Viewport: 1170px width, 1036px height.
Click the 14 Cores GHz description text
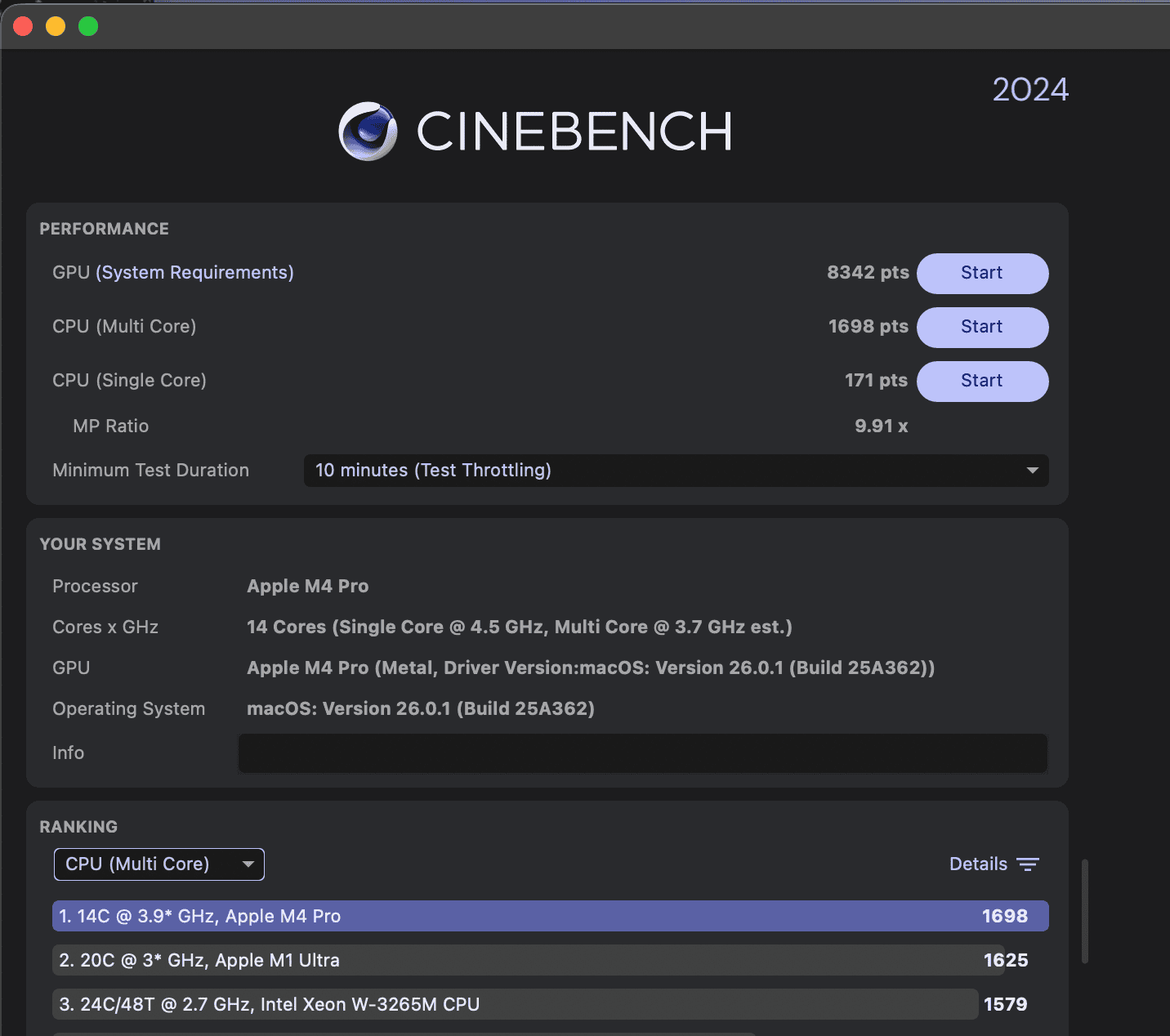click(x=520, y=627)
